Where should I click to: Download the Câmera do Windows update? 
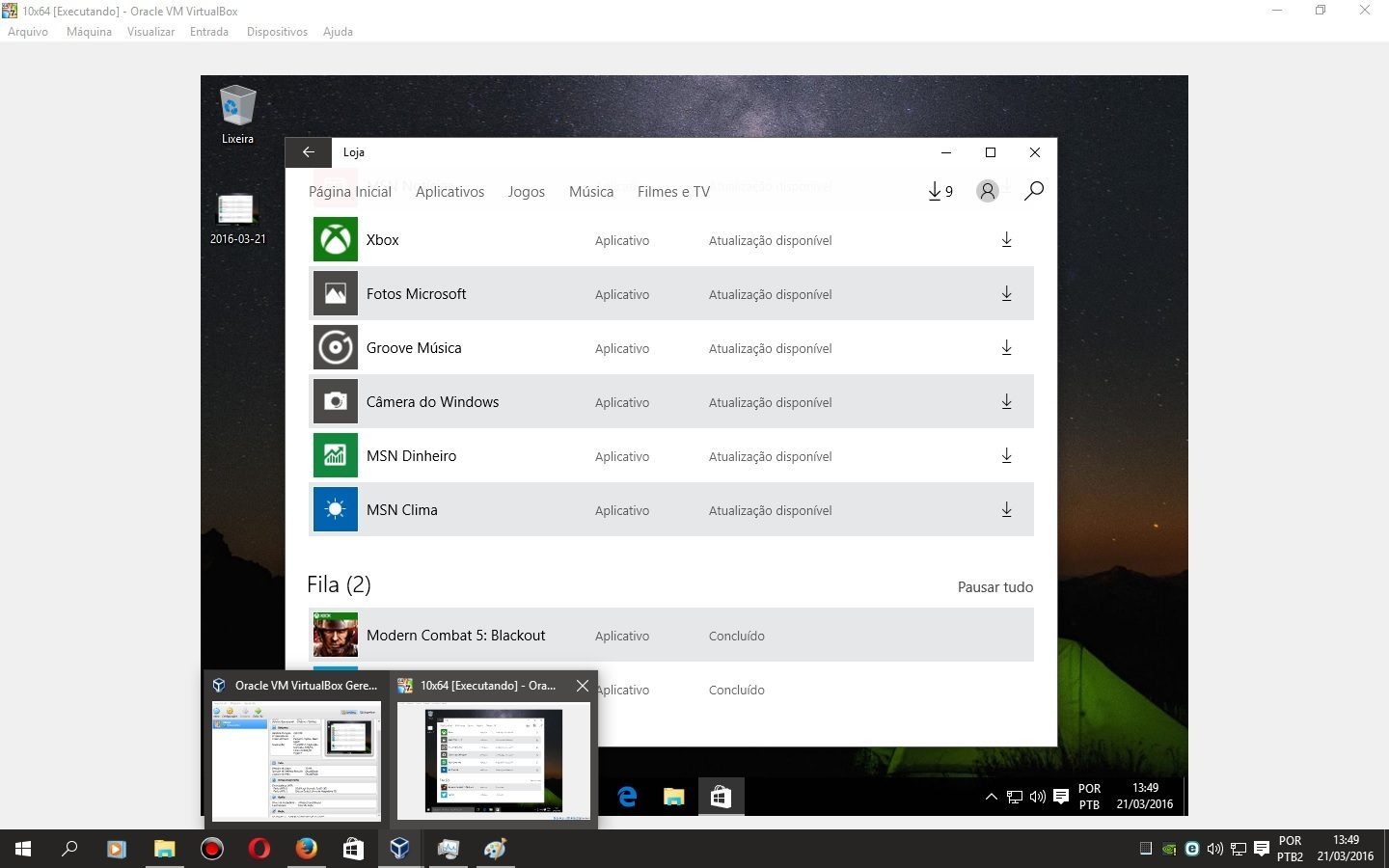pyautogui.click(x=1006, y=402)
